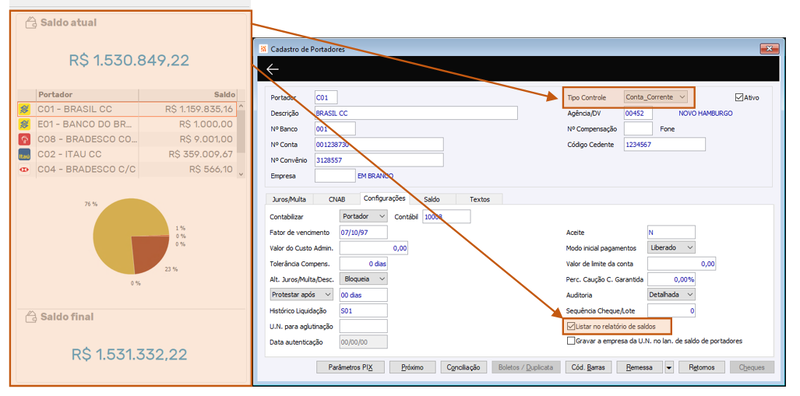Image resolution: width=800 pixels, height=396 pixels.
Task: Select the C01 - BRASIL CC row
Action: (127, 109)
